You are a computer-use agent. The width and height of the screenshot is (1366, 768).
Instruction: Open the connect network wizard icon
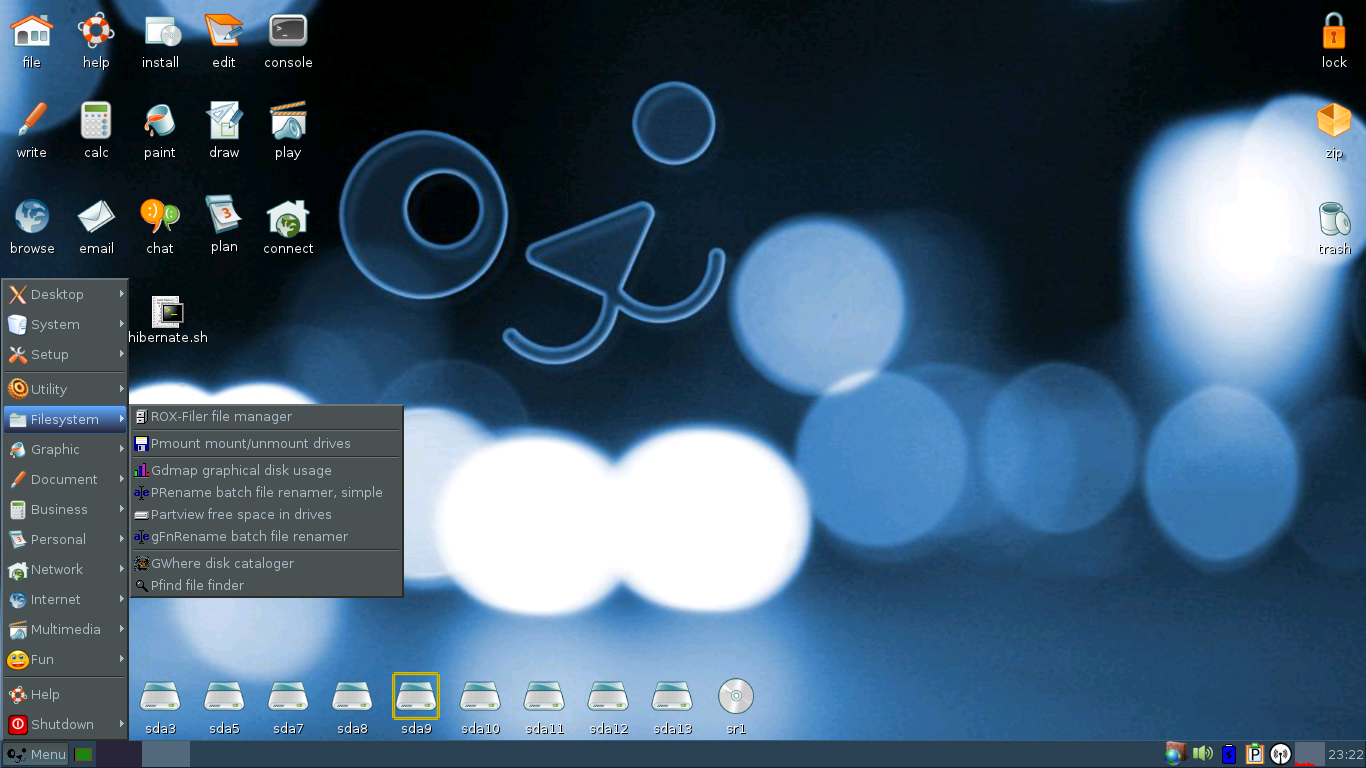pos(288,217)
